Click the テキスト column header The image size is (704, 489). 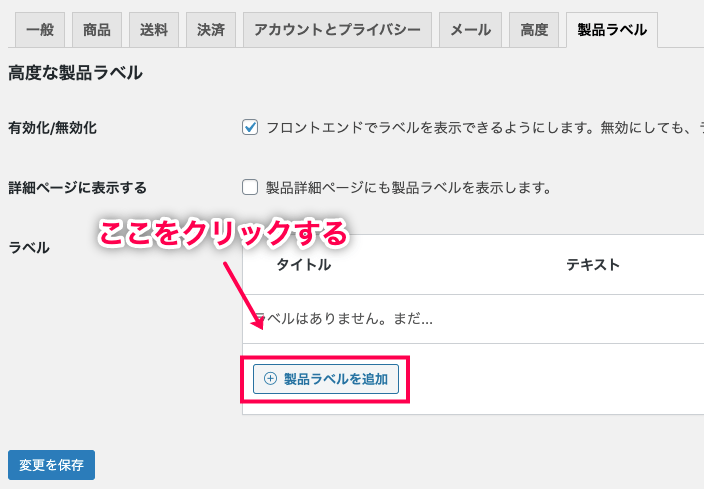coord(593,264)
